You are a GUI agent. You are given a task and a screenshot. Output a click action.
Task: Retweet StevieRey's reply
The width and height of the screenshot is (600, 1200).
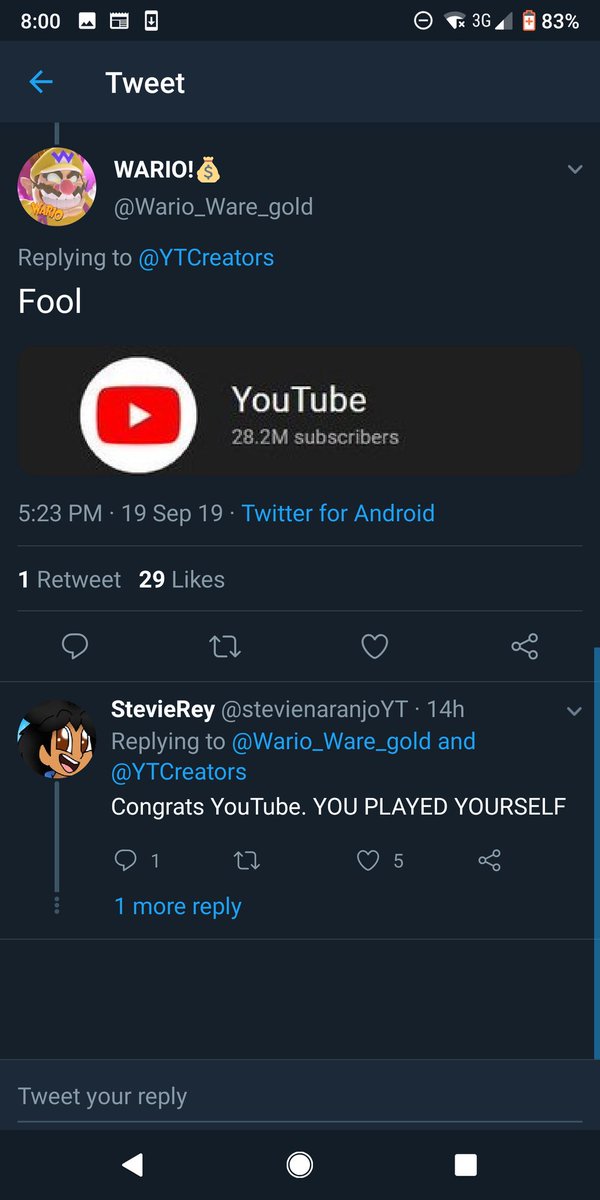[x=246, y=860]
